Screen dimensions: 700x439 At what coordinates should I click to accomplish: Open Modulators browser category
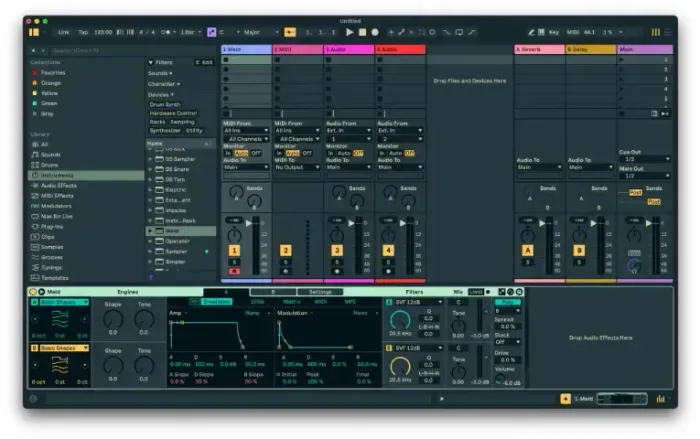86,206
